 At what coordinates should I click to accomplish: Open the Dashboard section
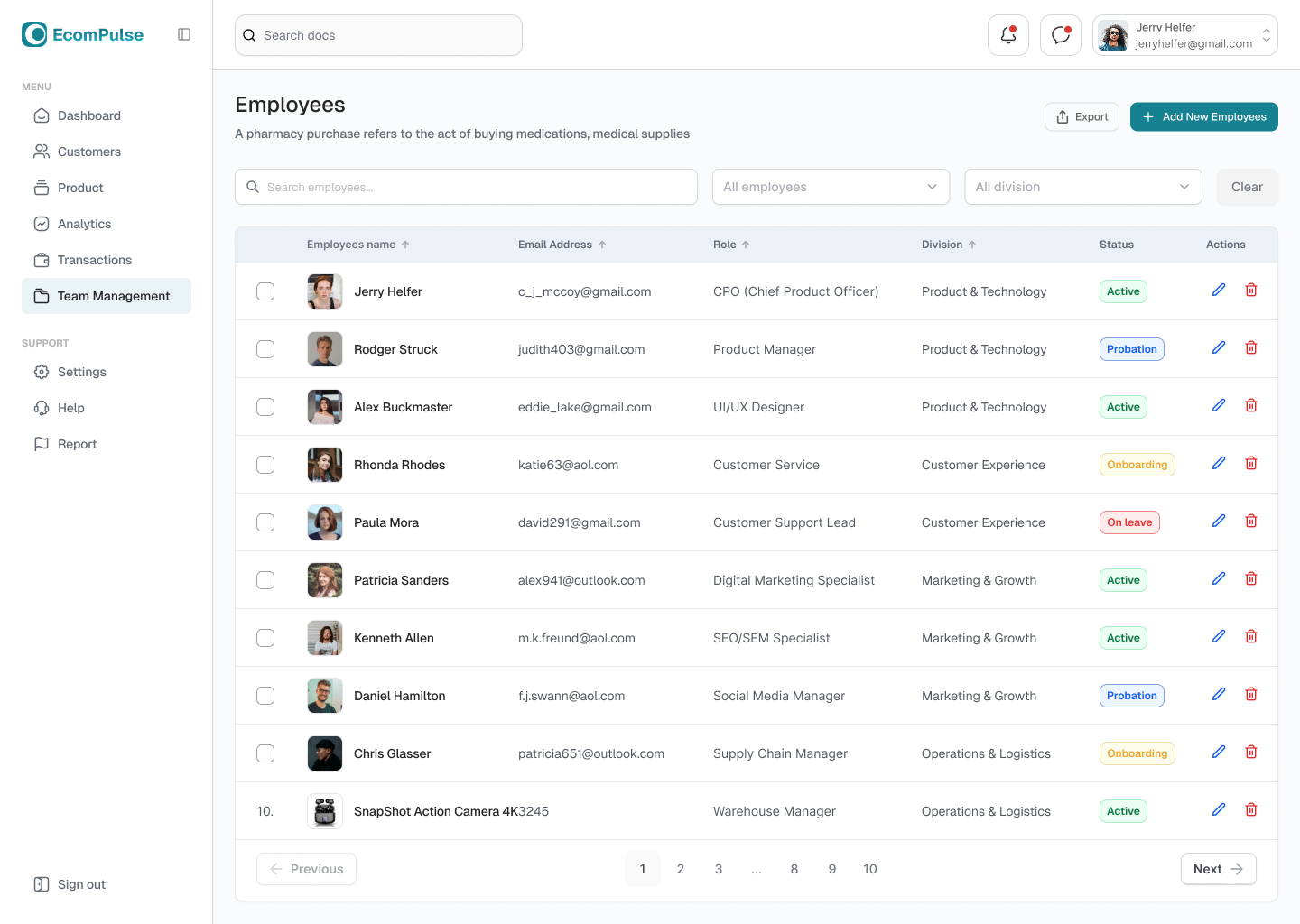click(87, 115)
